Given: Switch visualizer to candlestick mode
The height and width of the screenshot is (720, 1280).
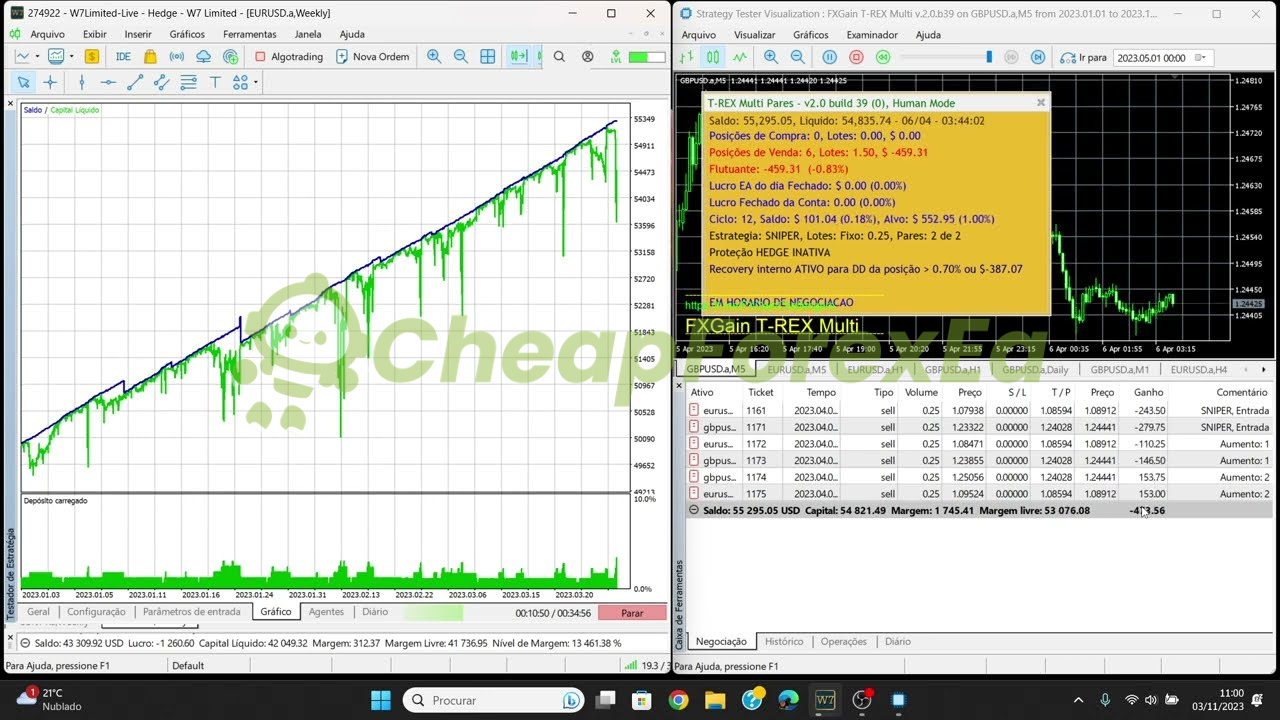Looking at the screenshot, I should point(713,57).
